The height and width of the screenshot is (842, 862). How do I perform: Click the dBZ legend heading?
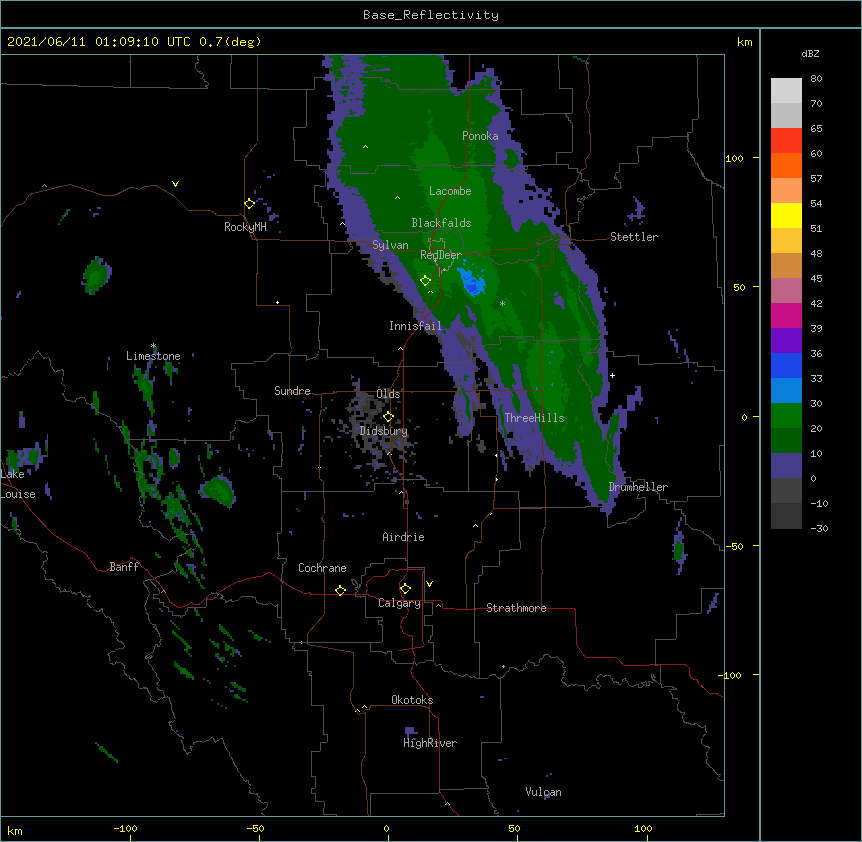point(810,54)
